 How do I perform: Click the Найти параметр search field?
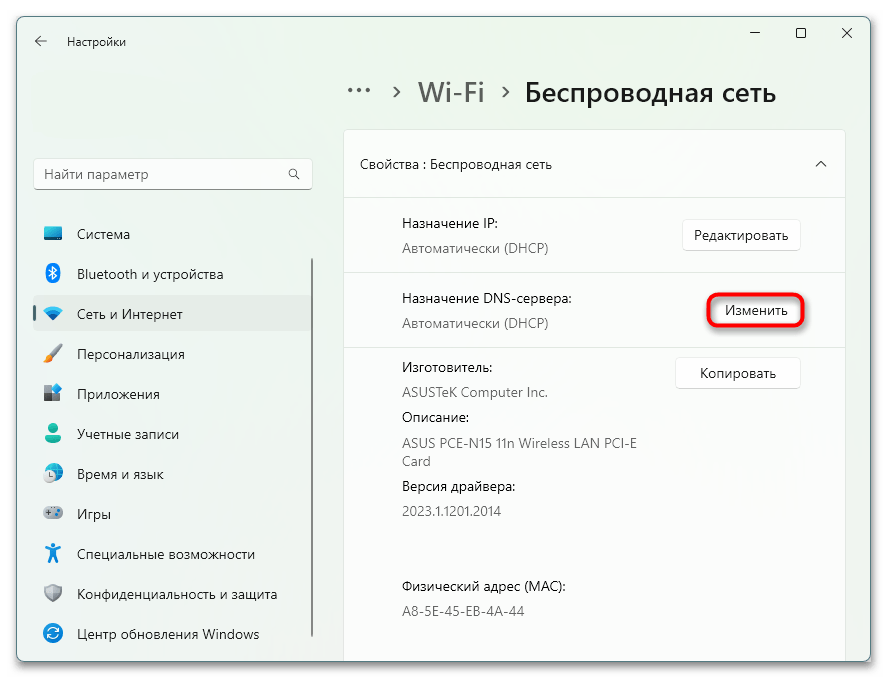[x=173, y=174]
